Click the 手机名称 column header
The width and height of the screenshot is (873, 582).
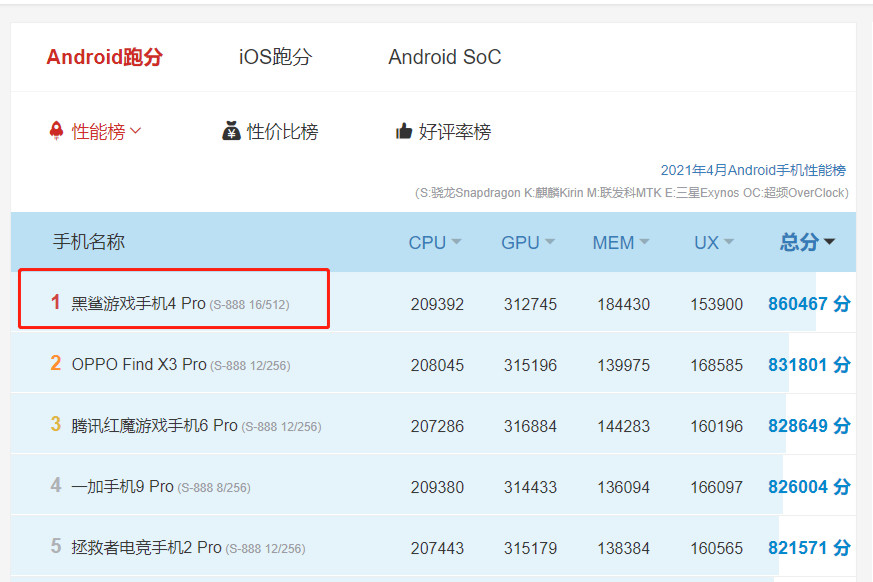pos(89,242)
